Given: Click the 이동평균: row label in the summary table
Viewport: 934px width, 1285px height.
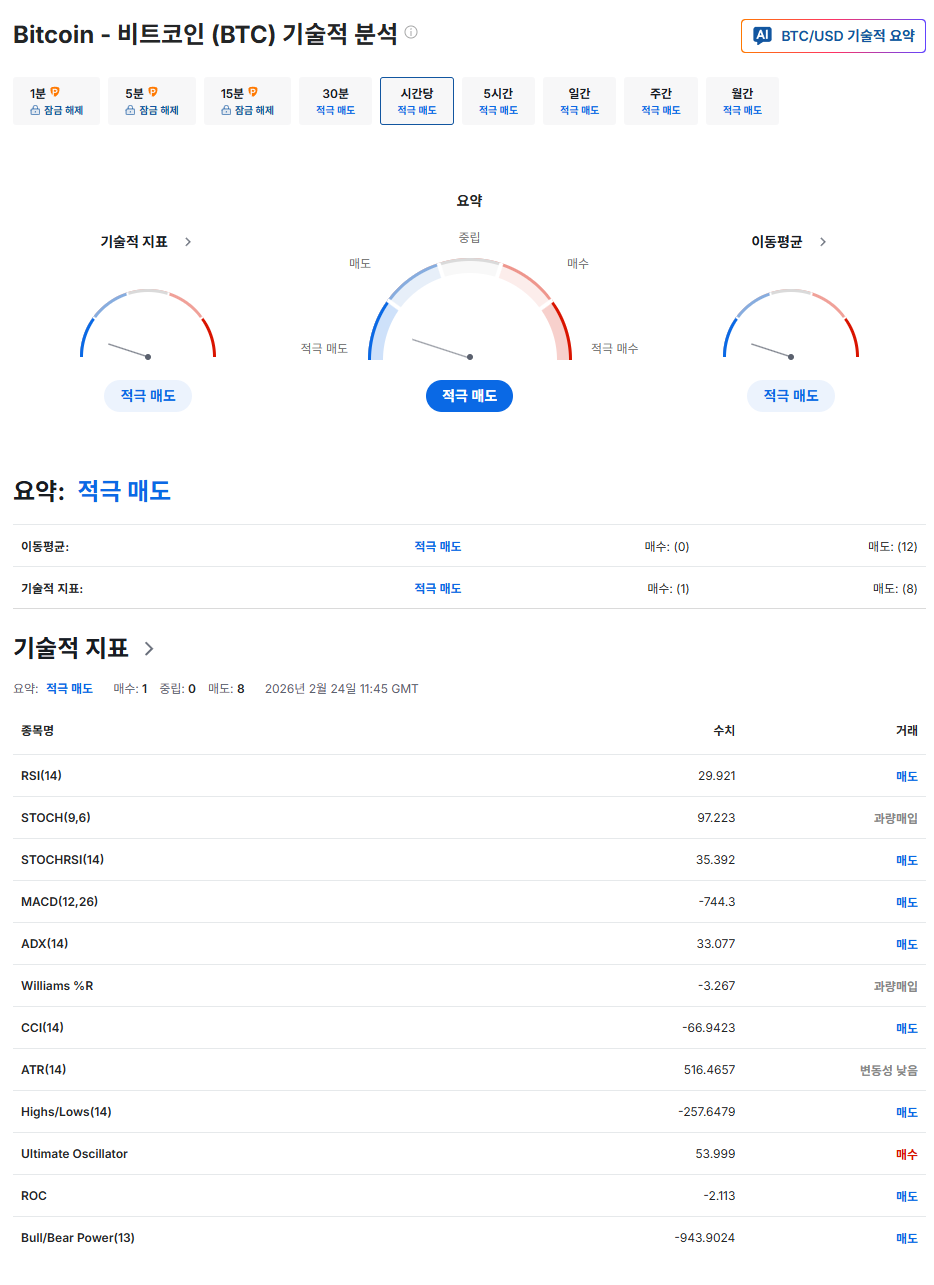Looking at the screenshot, I should point(45,547).
